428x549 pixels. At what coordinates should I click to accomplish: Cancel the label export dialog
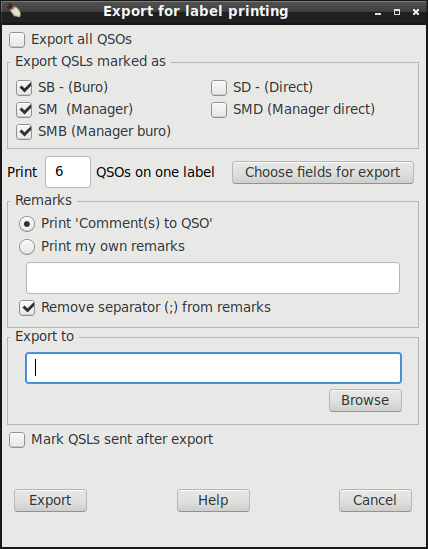coord(375,501)
